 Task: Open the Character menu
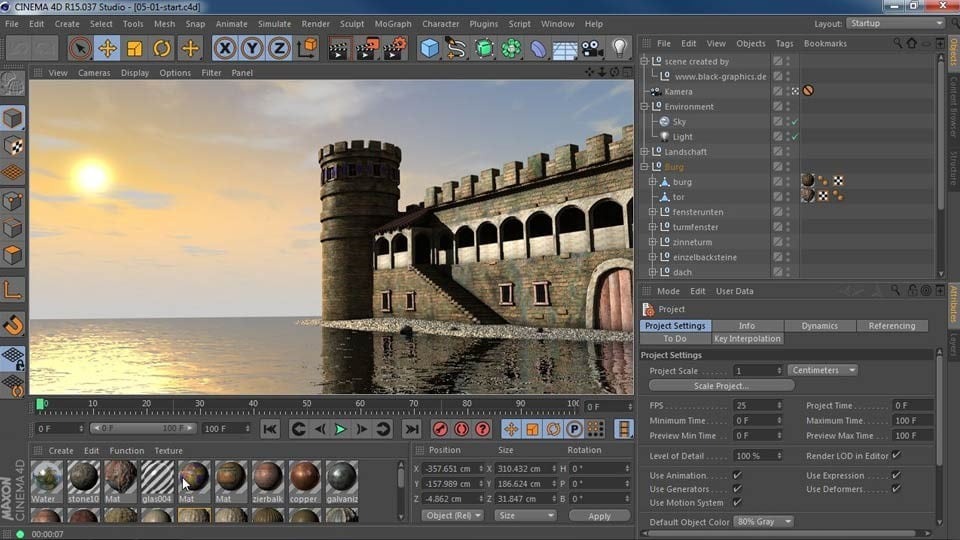click(440, 24)
